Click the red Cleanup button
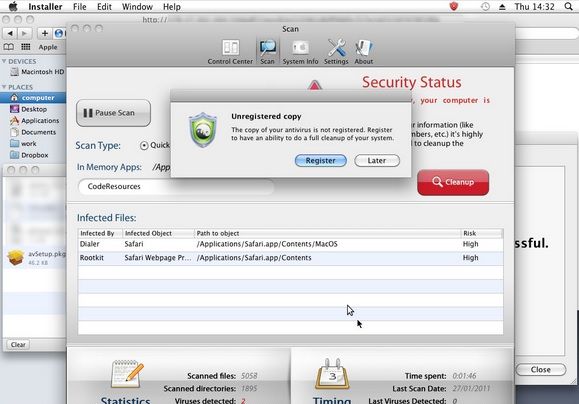Viewport: 579px width, 404px height. click(x=453, y=182)
